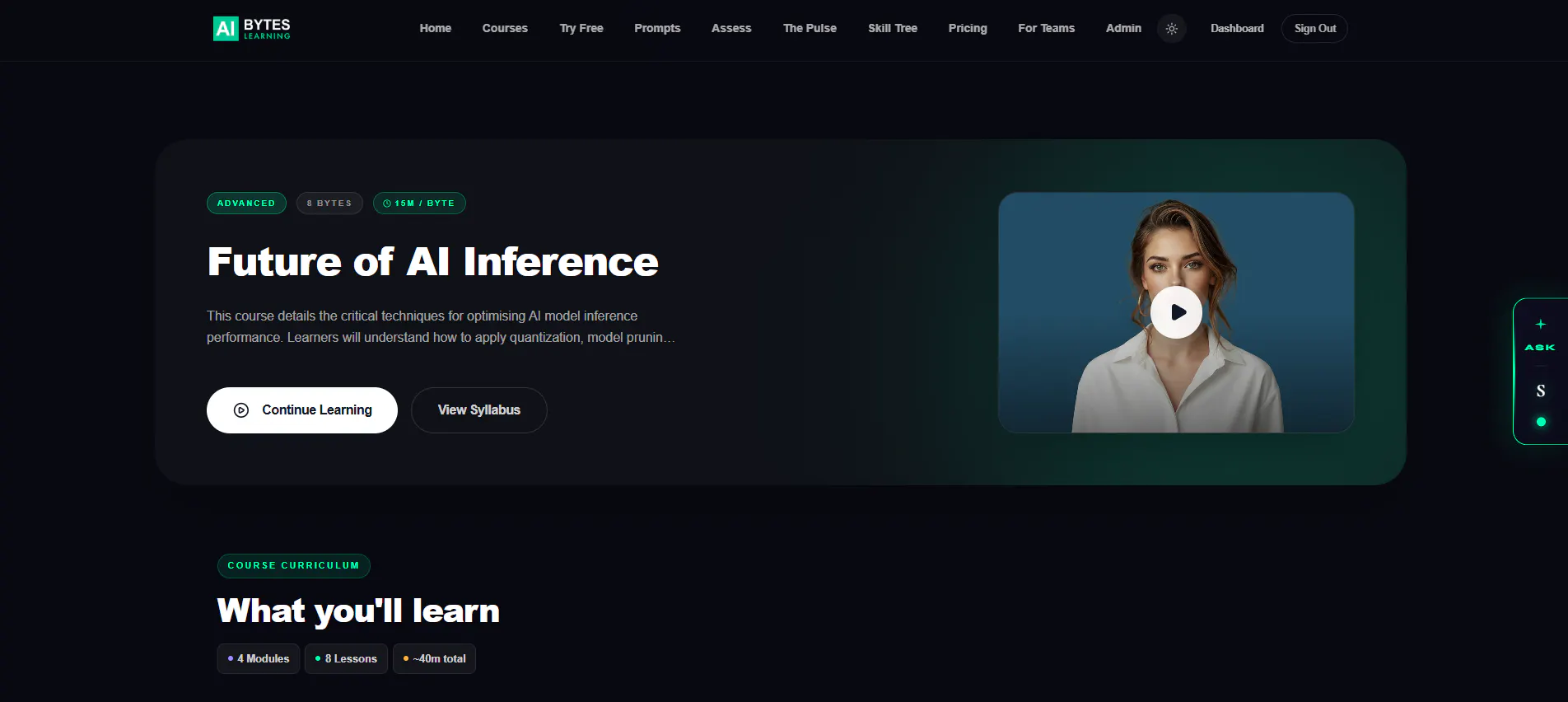
Task: Click the 4 Modules chip
Action: point(259,659)
